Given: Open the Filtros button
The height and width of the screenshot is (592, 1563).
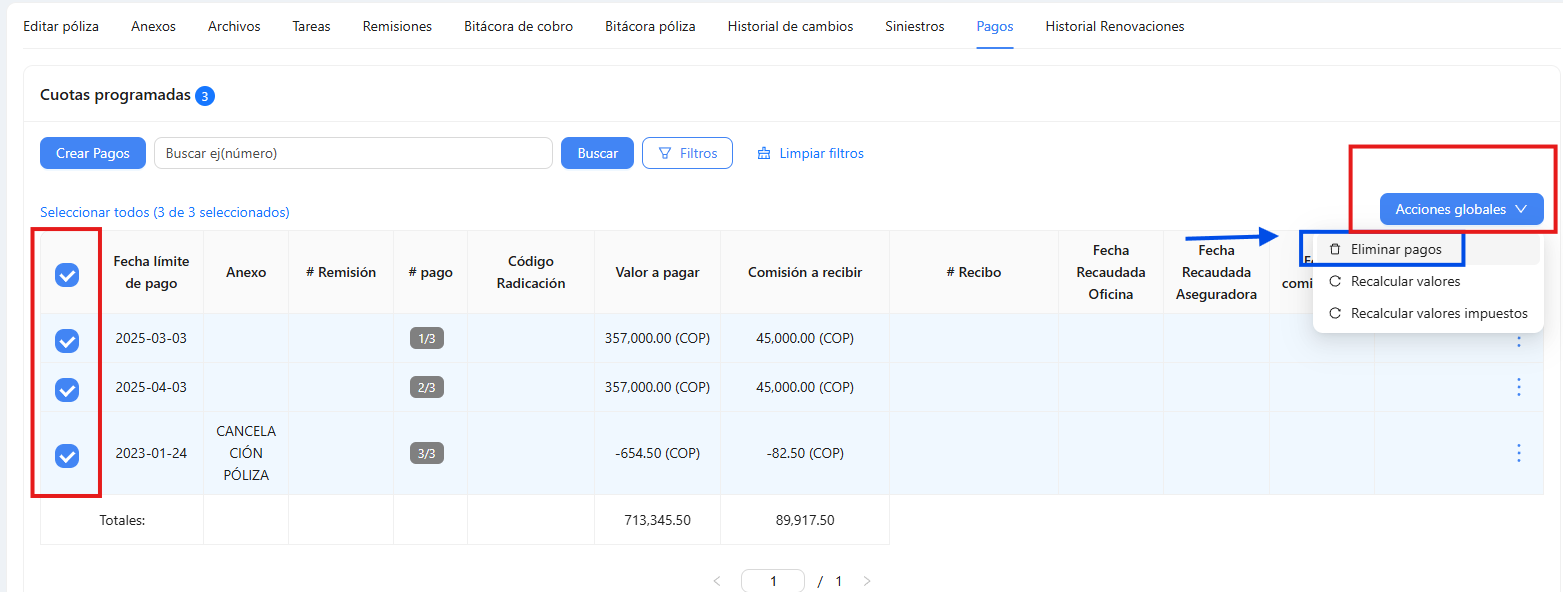Looking at the screenshot, I should tap(687, 153).
